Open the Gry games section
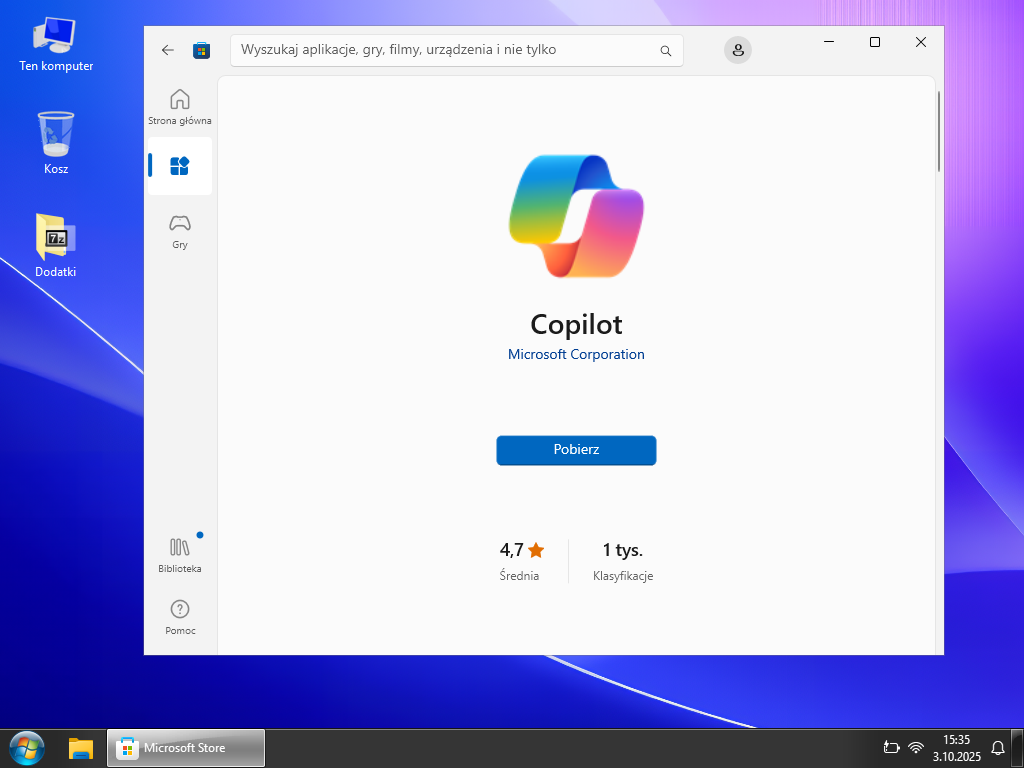The width and height of the screenshot is (1024, 768). (180, 230)
